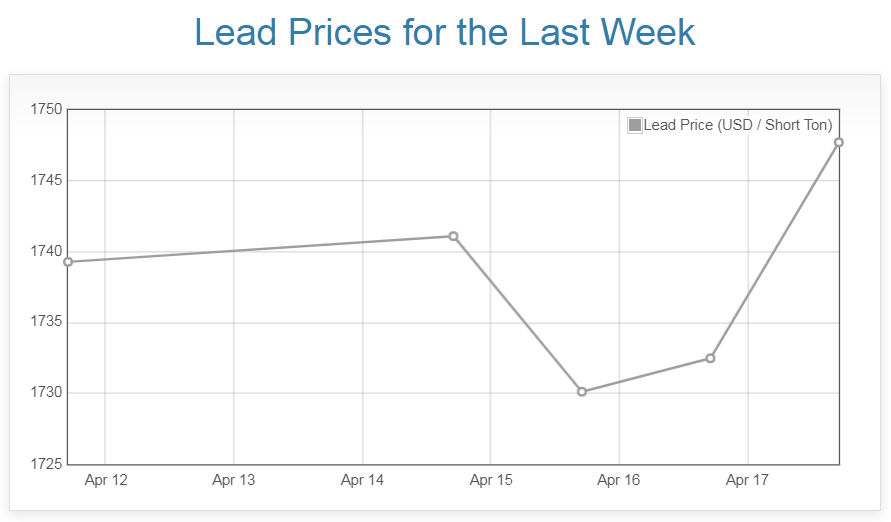The width and height of the screenshot is (891, 522).
Task: Click the "Lead Prices for the Last Week" title
Action: 444,33
